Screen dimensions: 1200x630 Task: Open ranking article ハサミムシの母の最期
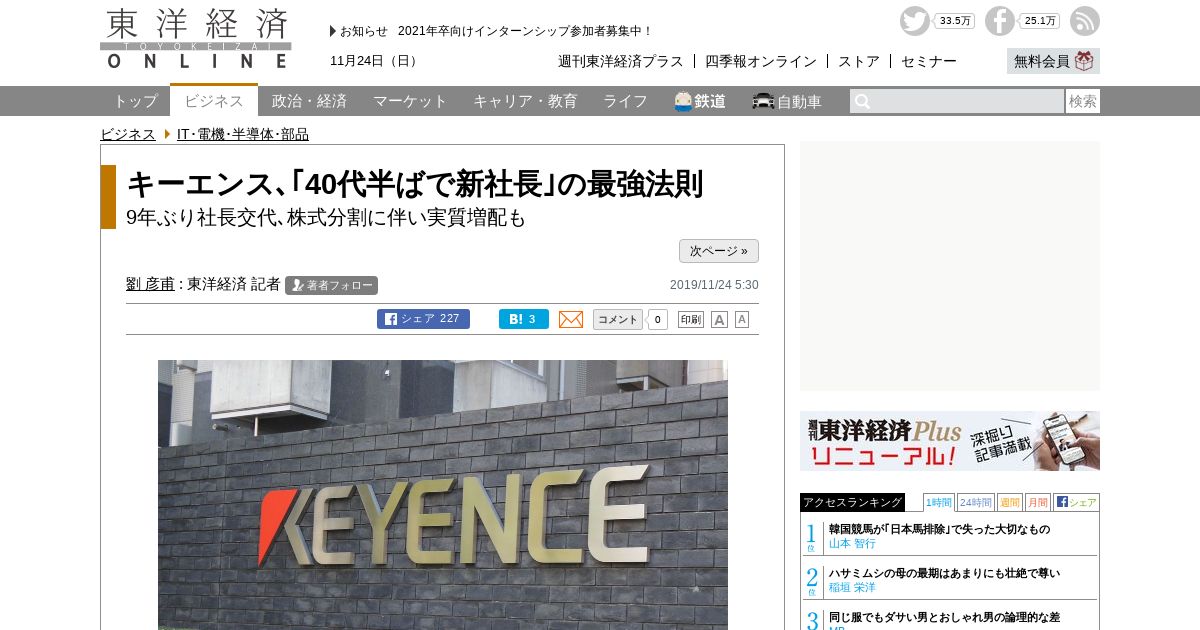click(944, 573)
